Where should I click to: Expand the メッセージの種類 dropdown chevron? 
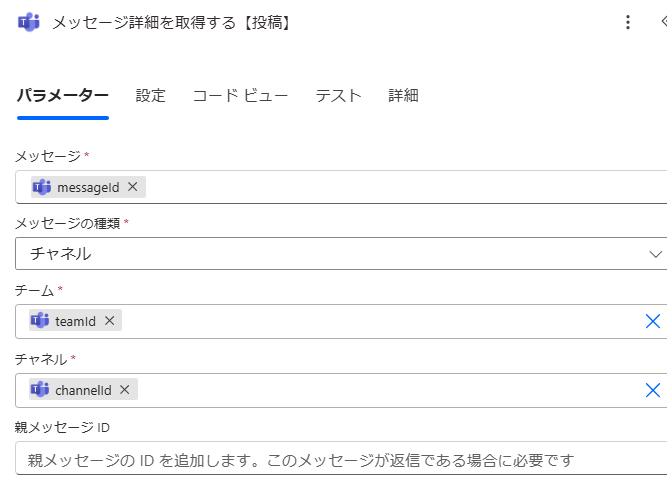click(x=656, y=254)
